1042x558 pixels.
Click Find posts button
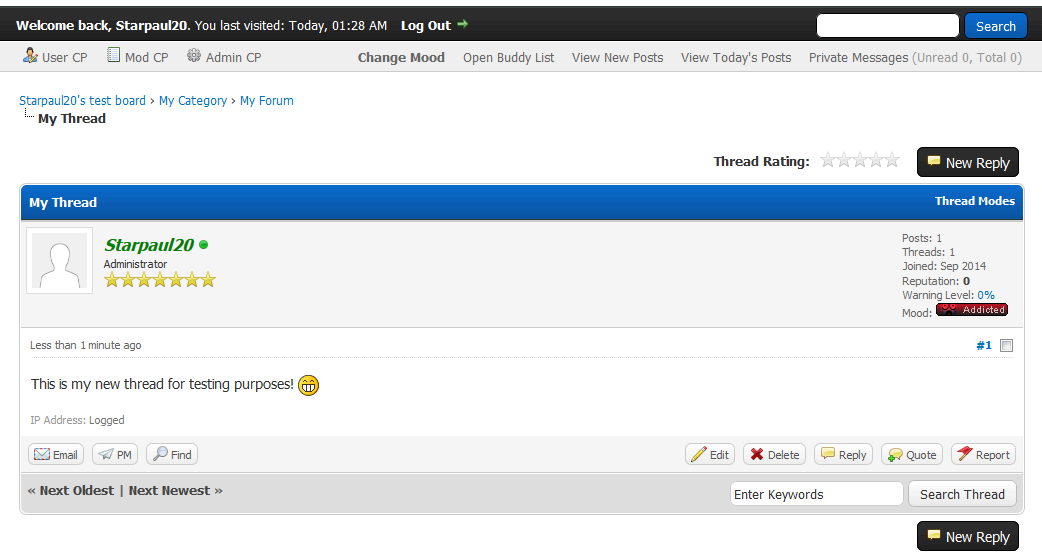pyautogui.click(x=172, y=454)
